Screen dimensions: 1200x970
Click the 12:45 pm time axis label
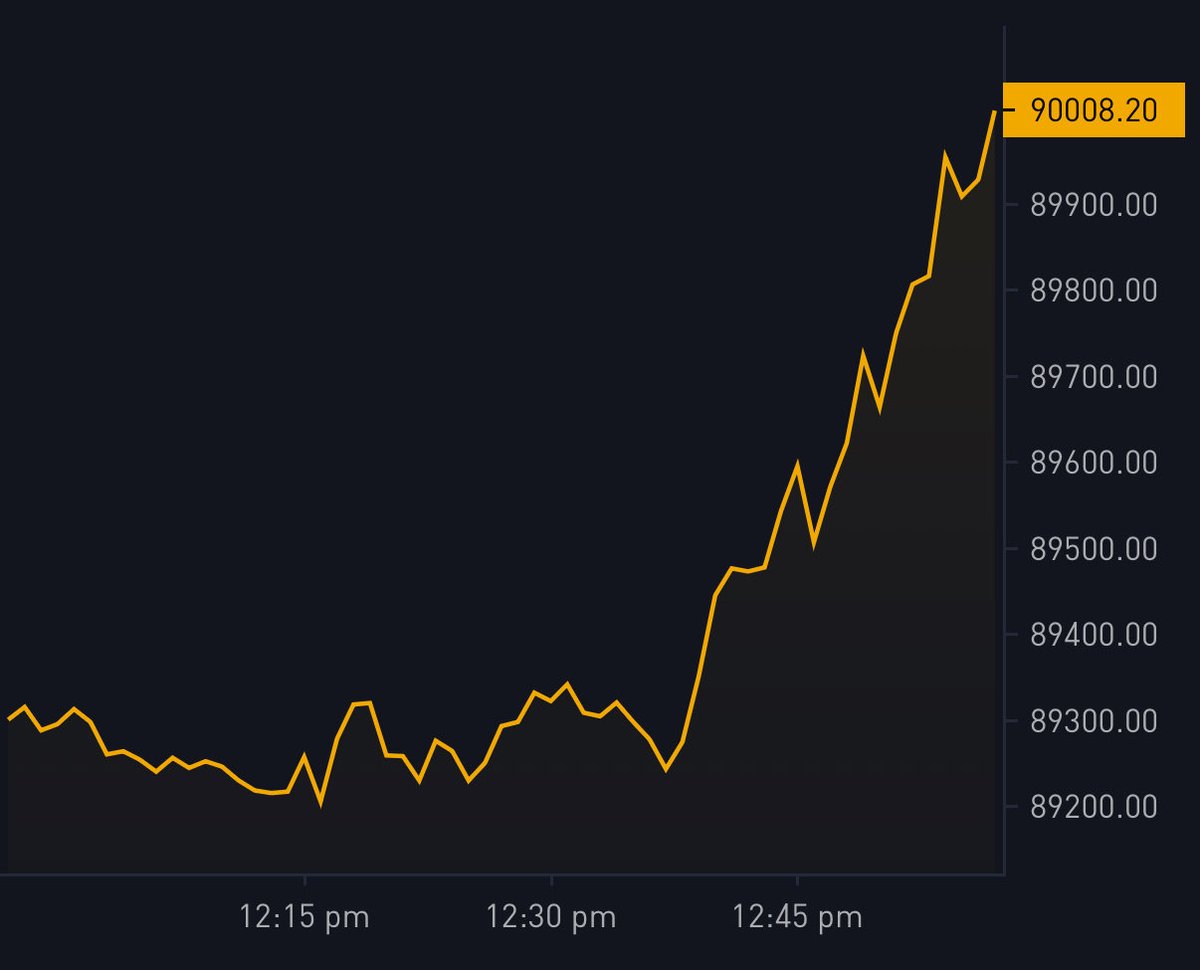click(797, 916)
